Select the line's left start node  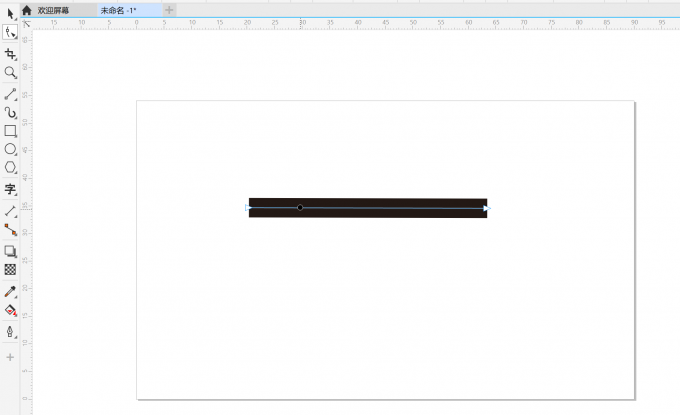click(248, 208)
